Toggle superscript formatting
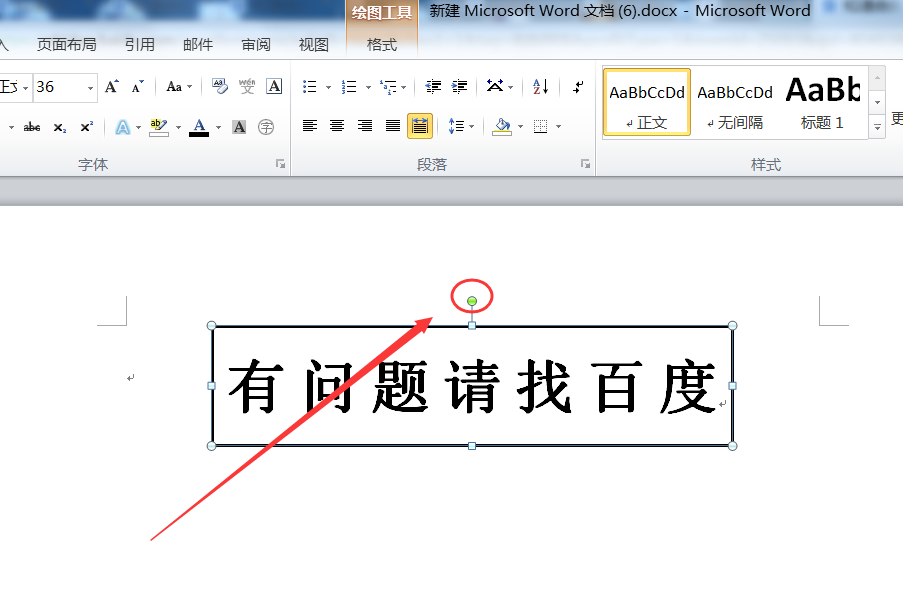The height and width of the screenshot is (601, 903). click(x=86, y=127)
